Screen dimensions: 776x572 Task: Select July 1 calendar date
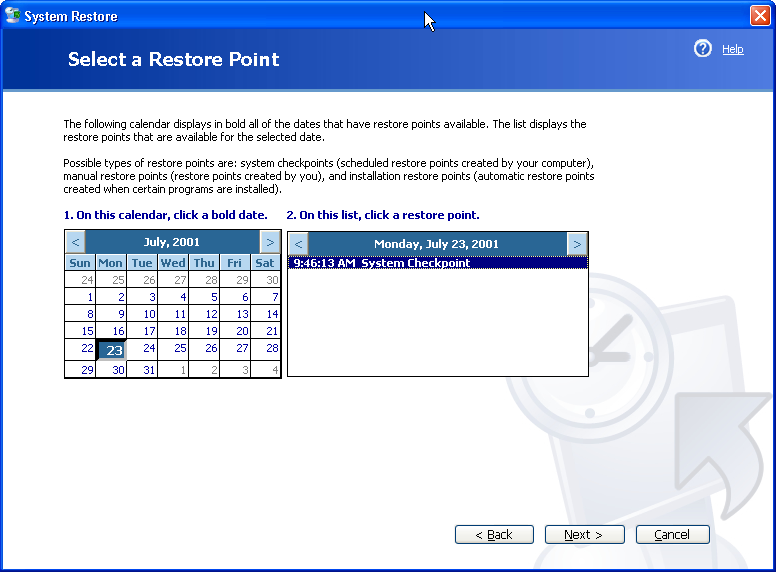click(89, 297)
